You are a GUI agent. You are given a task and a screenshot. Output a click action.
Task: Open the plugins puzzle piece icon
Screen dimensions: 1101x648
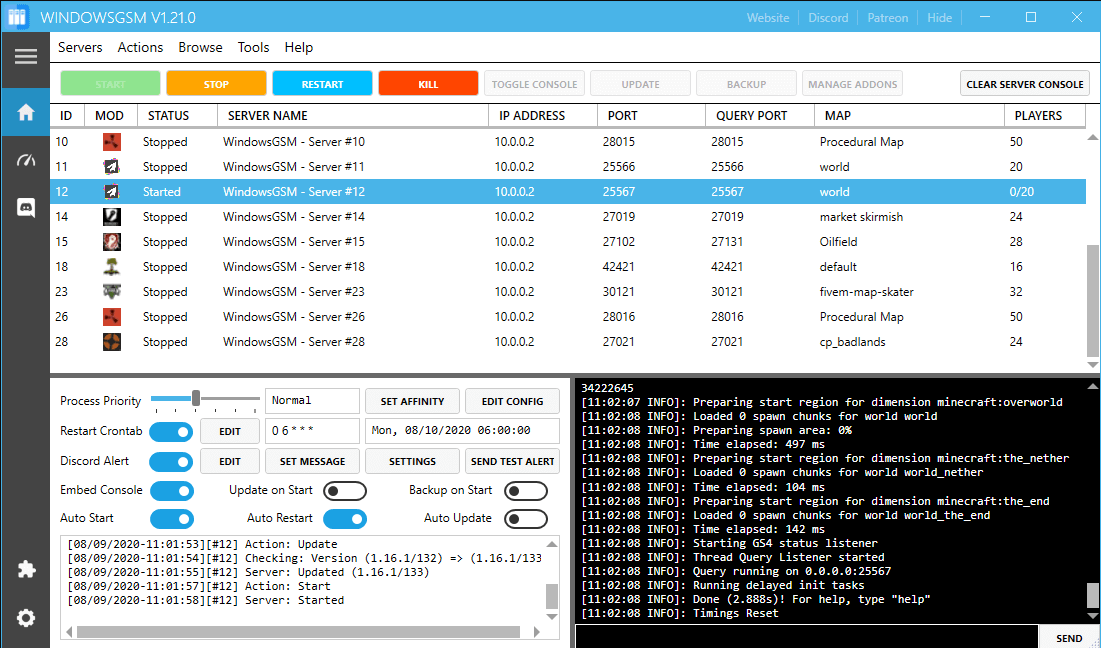click(x=25, y=569)
